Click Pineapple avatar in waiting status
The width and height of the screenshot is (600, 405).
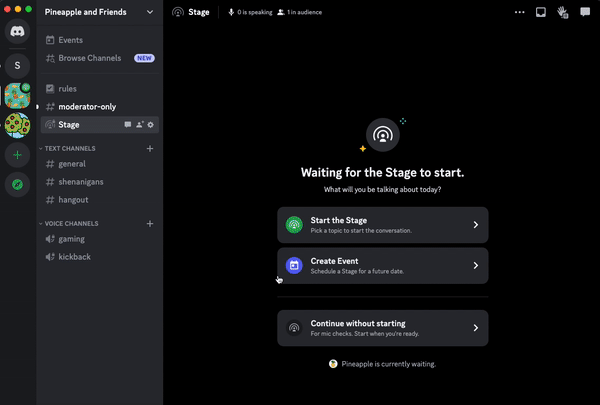[x=333, y=364]
